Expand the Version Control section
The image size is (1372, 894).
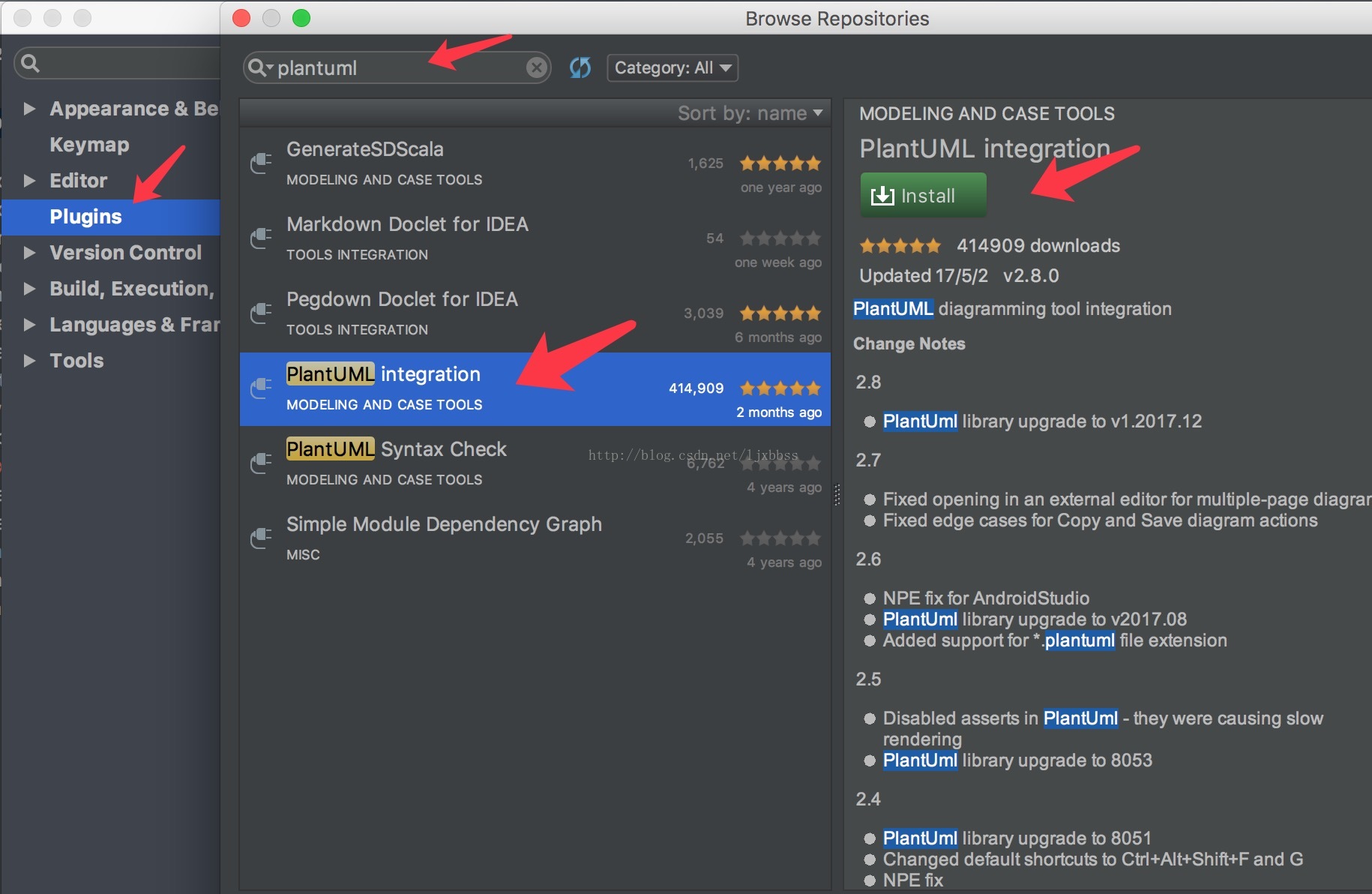tap(29, 253)
